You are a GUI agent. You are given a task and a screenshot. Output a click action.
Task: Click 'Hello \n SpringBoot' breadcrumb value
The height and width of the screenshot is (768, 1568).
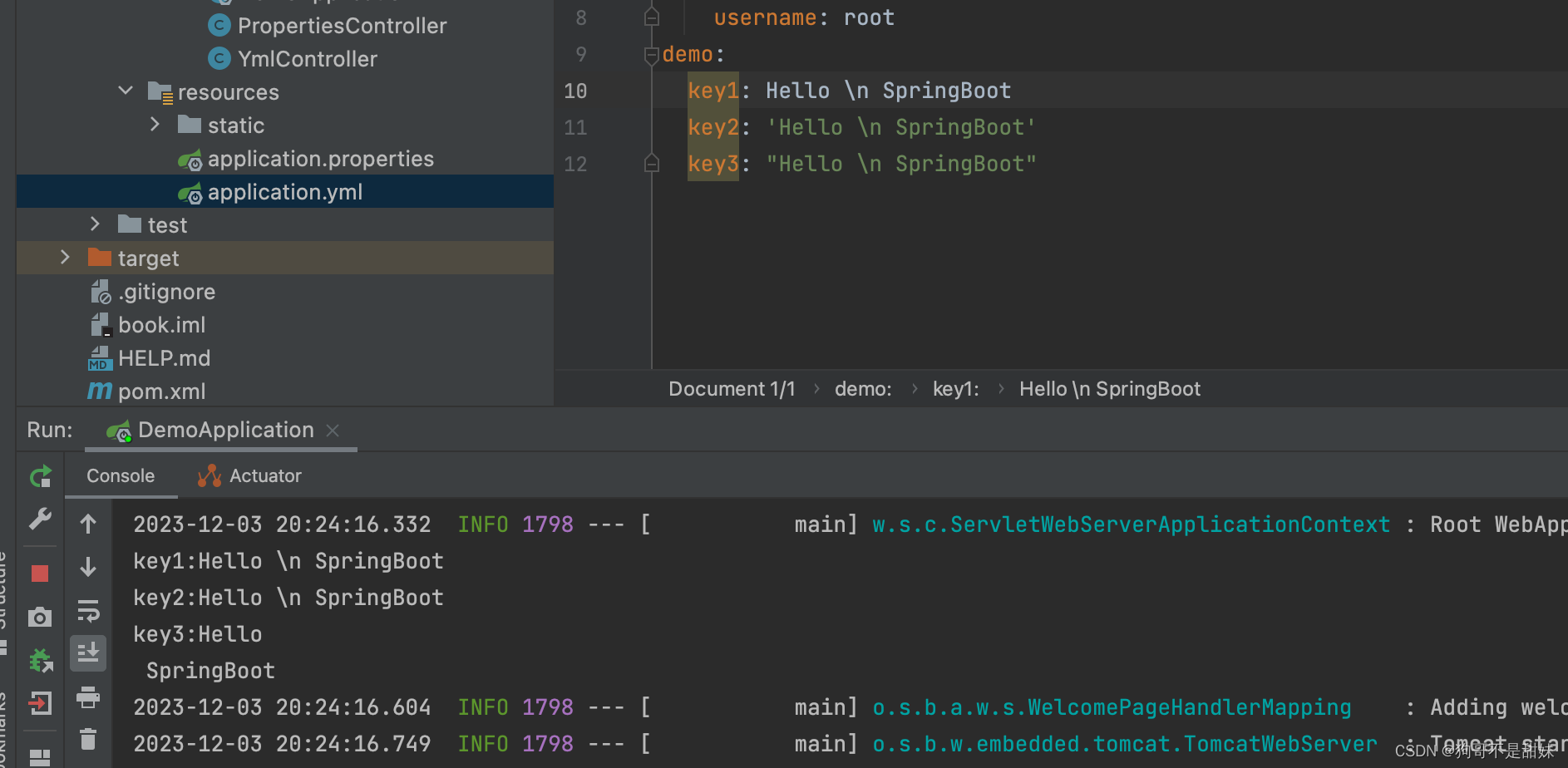point(1110,389)
